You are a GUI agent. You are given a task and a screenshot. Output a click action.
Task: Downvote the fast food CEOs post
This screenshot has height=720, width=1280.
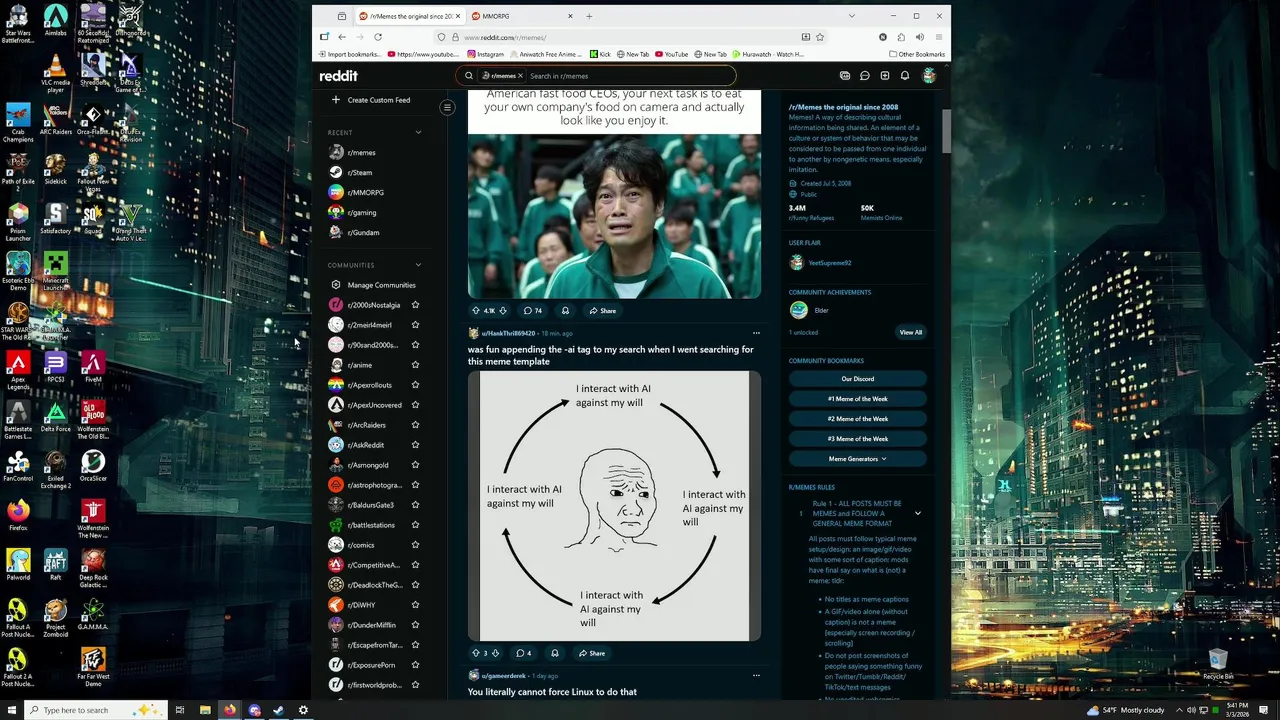click(502, 311)
